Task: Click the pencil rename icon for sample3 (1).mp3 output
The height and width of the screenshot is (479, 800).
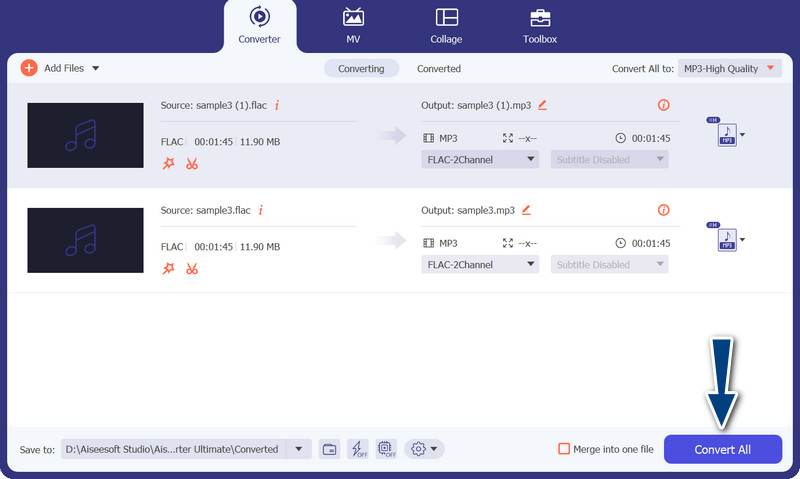Action: click(543, 104)
